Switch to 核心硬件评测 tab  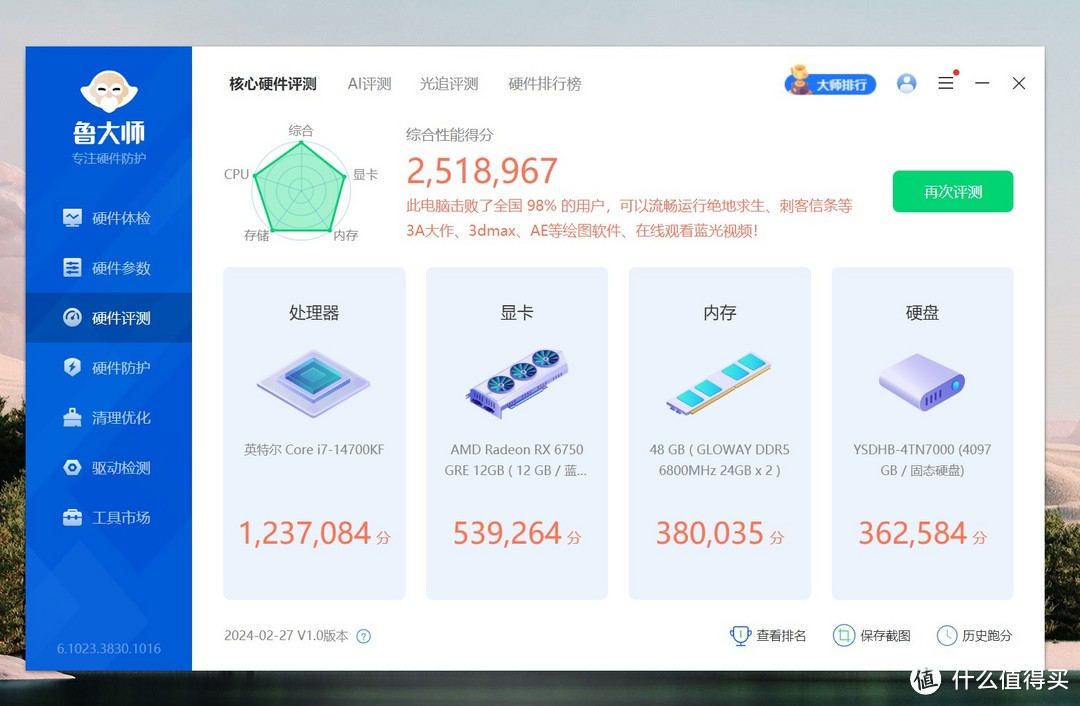tap(273, 84)
